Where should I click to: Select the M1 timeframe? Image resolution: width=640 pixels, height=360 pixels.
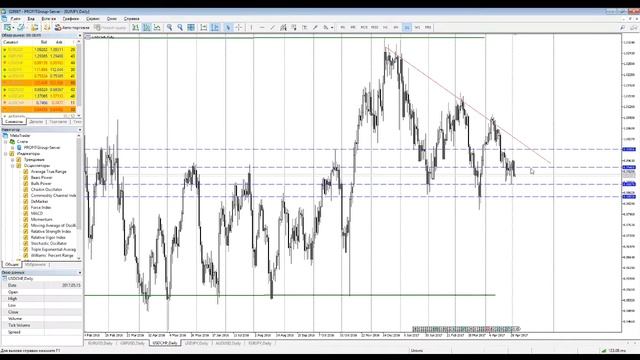tap(342, 27)
